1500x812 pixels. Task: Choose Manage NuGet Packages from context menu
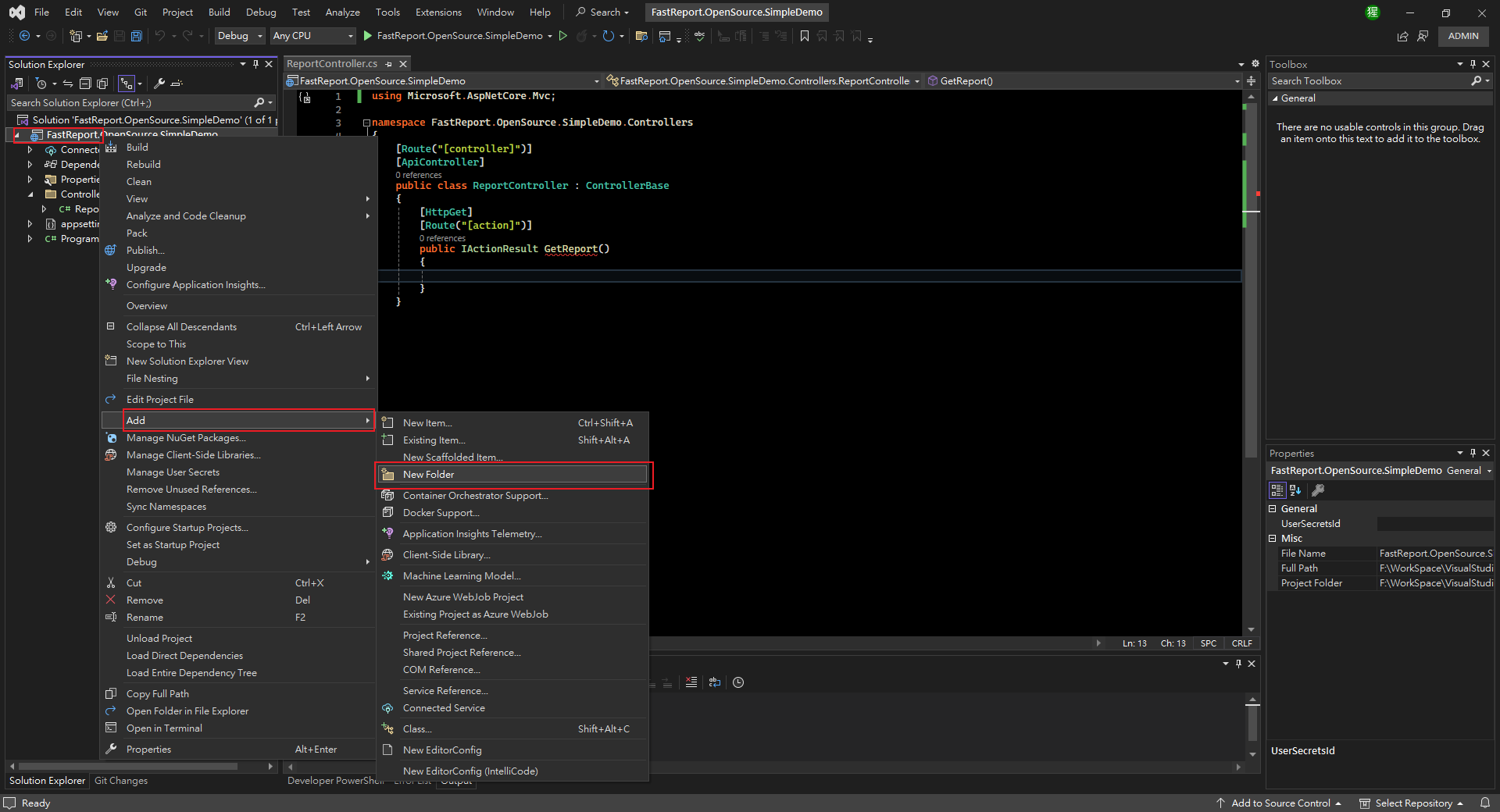tap(186, 438)
